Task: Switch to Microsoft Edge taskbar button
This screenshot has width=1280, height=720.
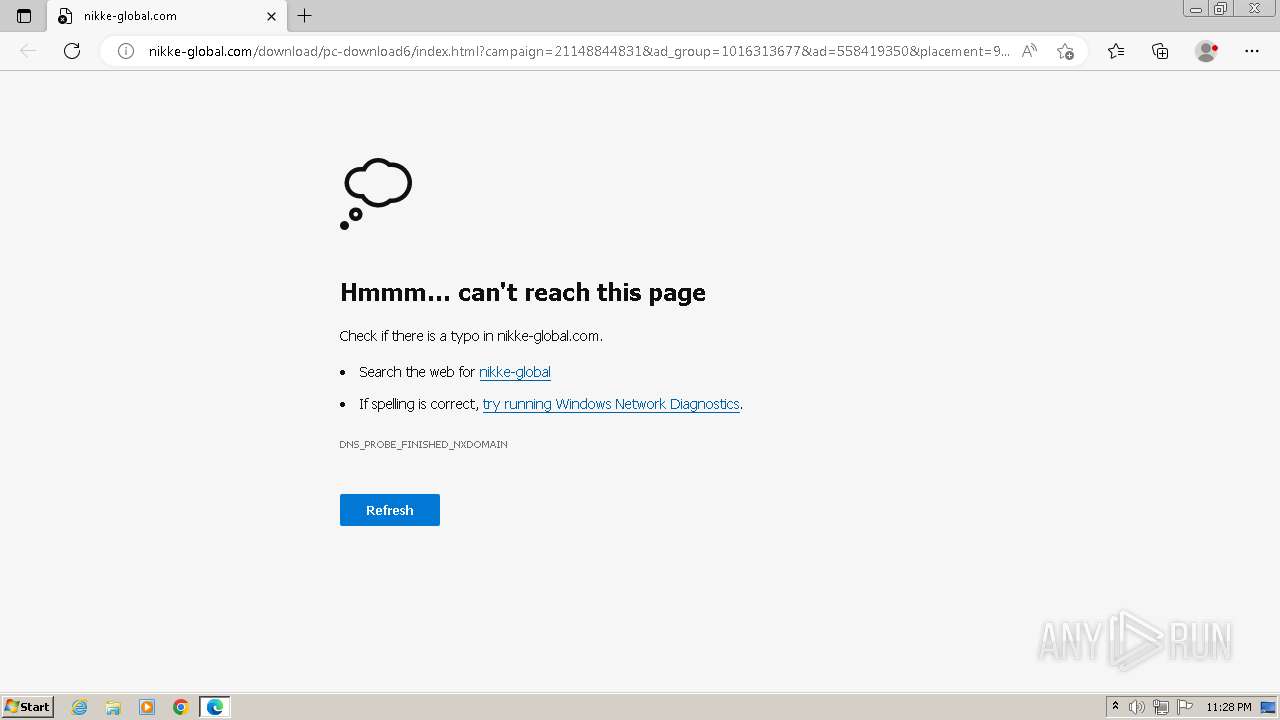Action: [215, 707]
